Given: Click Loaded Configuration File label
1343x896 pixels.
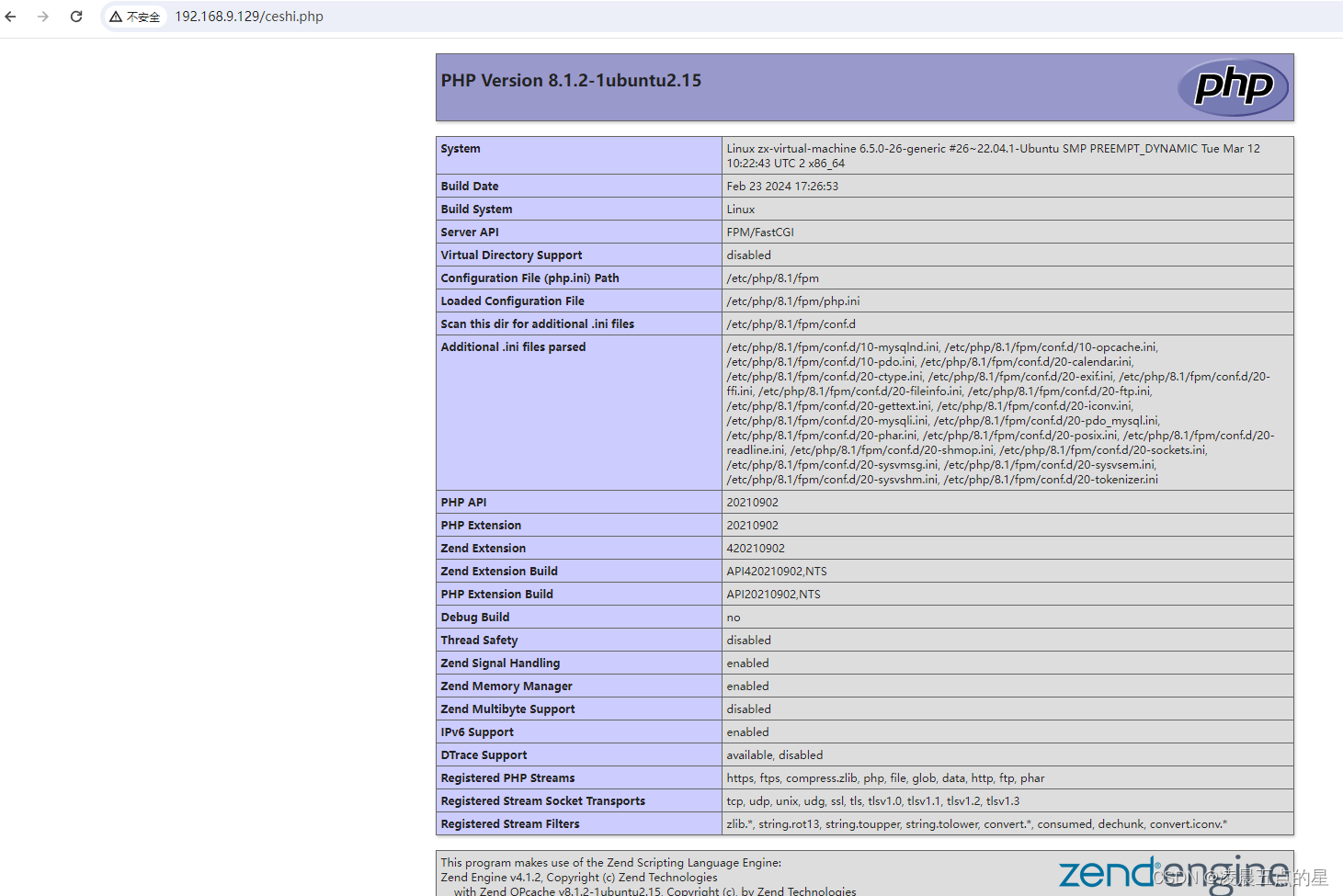Looking at the screenshot, I should [x=512, y=301].
